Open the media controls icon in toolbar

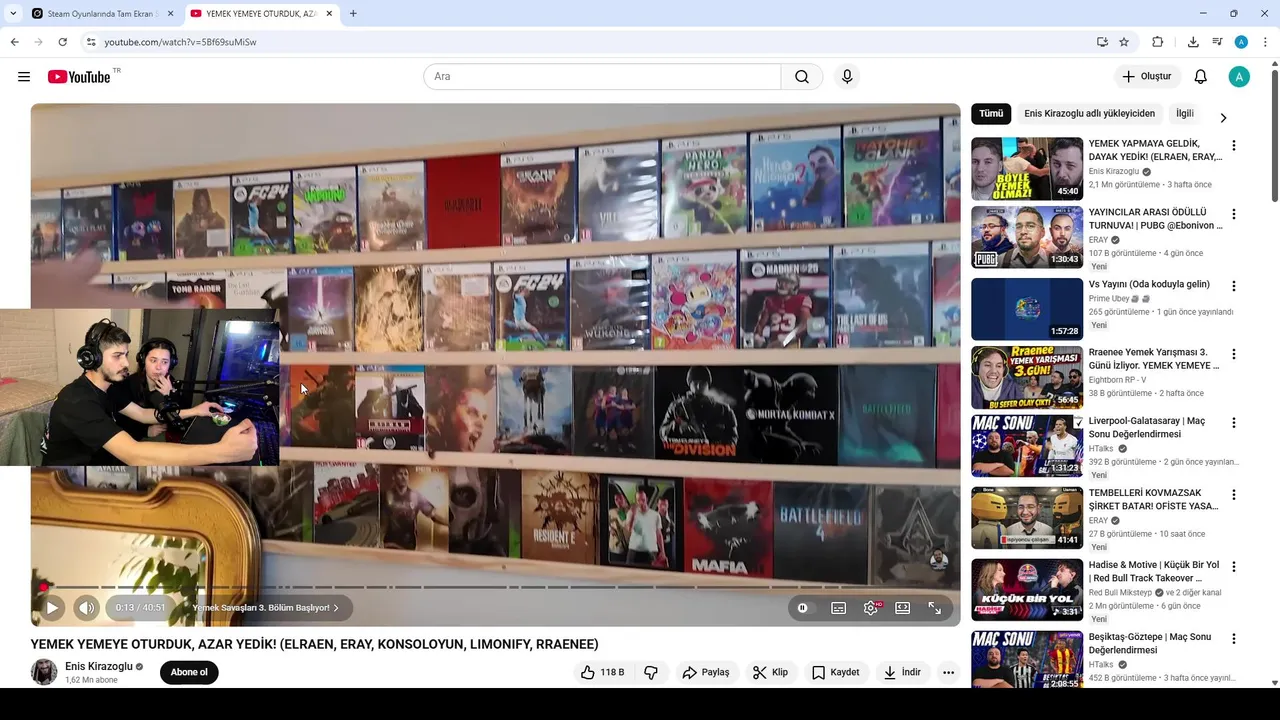1217,42
